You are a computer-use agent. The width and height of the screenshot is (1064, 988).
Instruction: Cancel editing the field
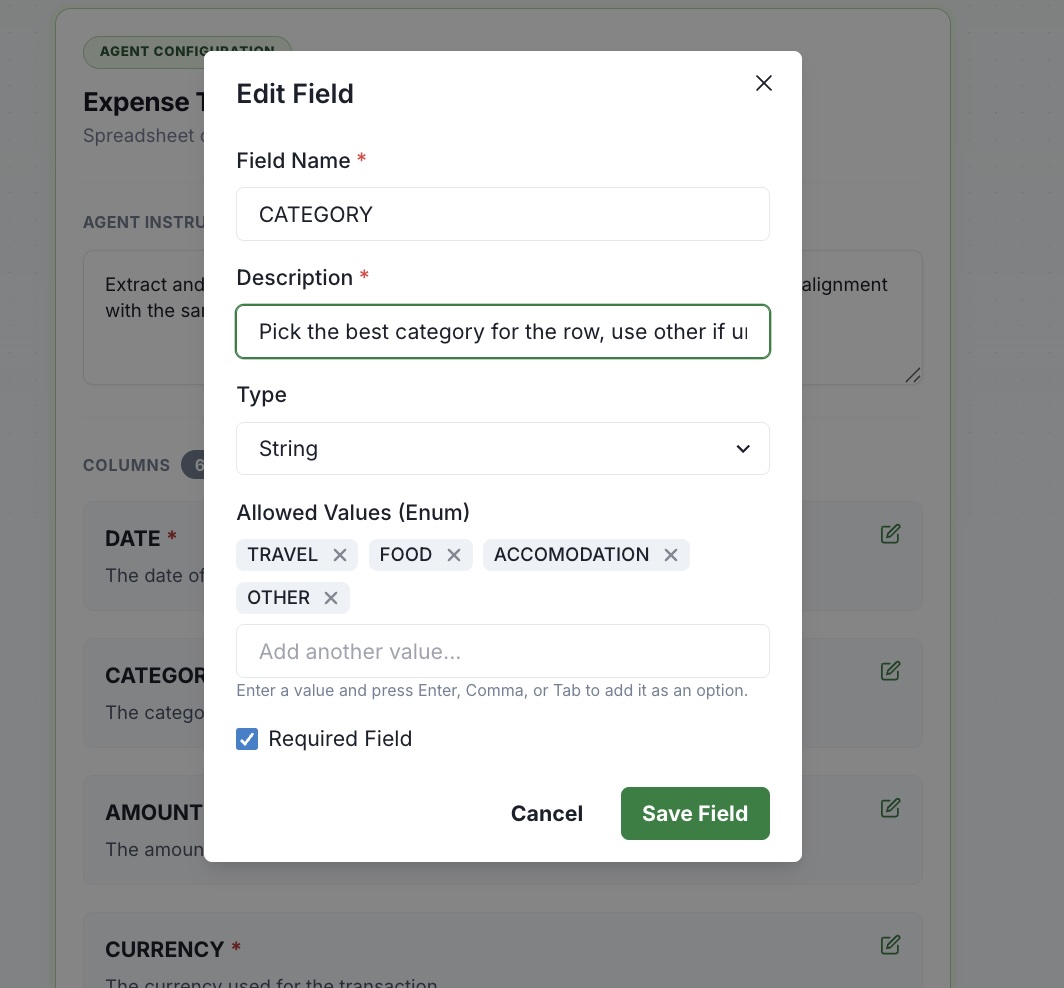point(546,813)
